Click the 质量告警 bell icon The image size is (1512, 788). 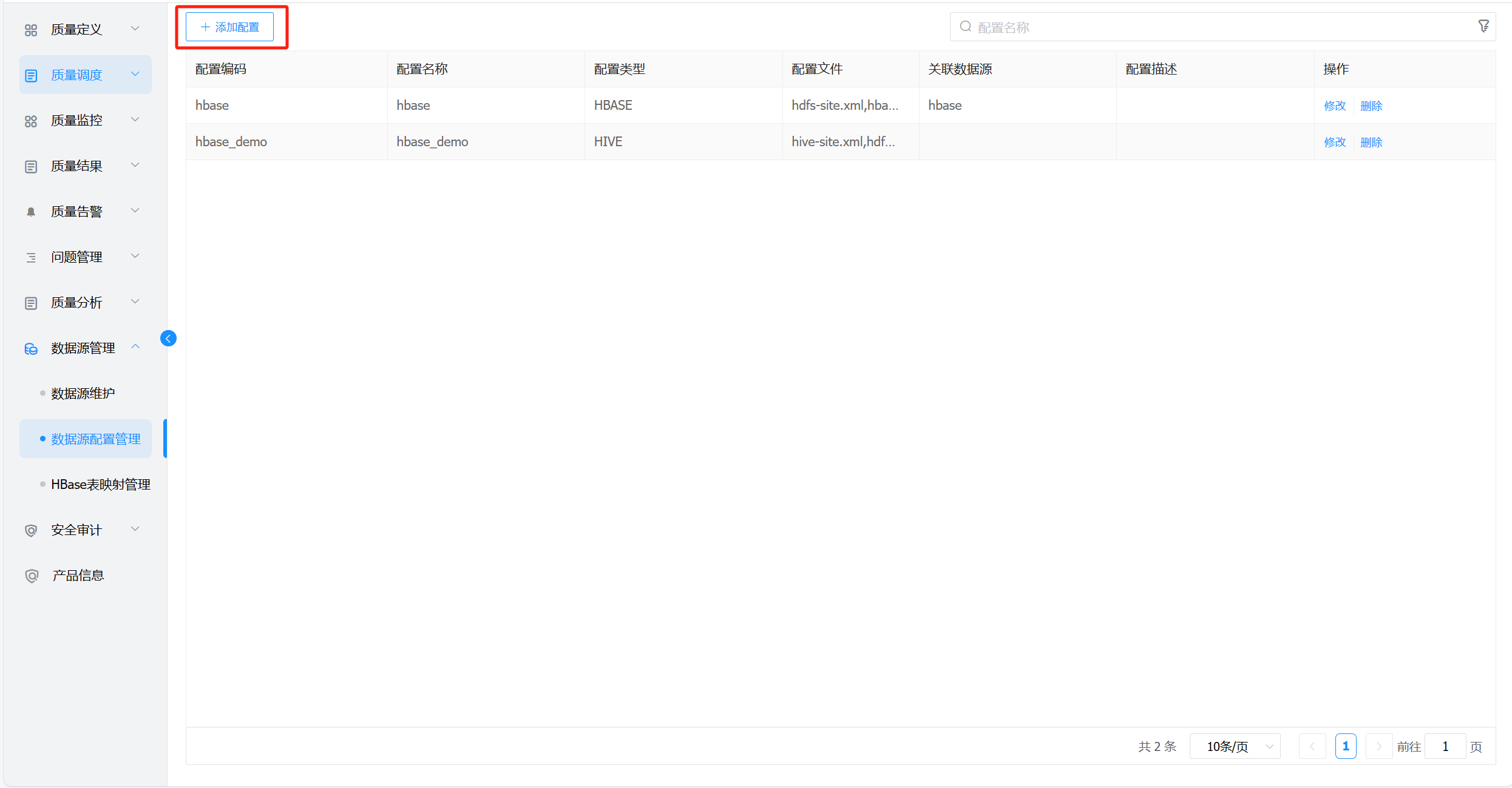pyautogui.click(x=31, y=212)
